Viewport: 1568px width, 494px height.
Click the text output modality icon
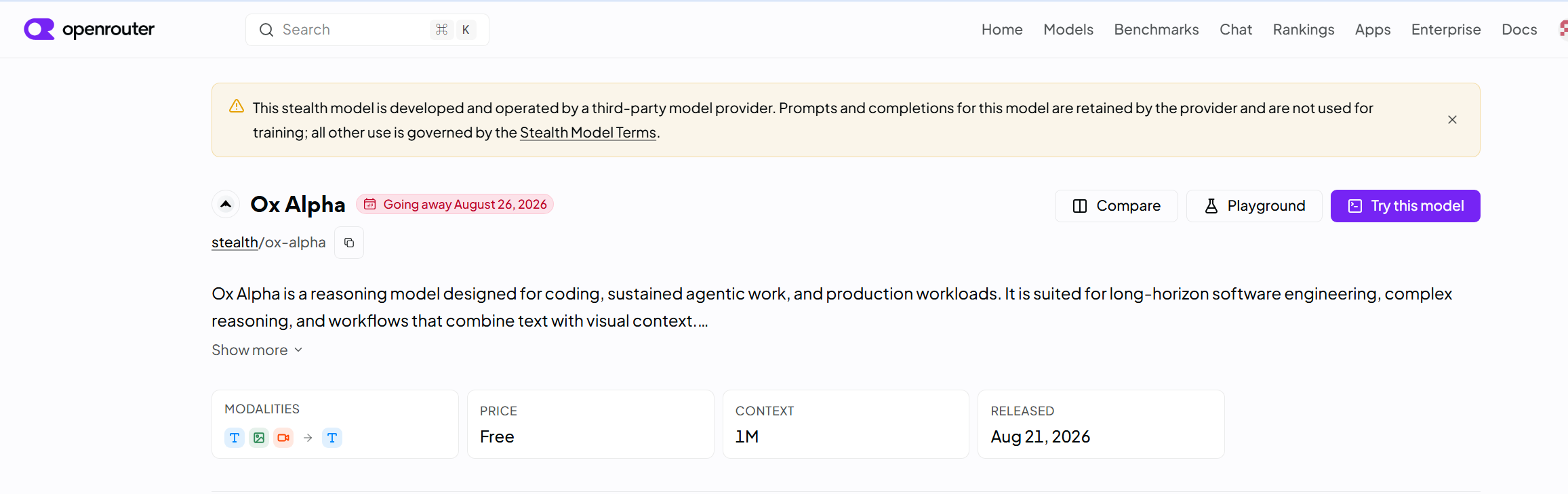[332, 438]
